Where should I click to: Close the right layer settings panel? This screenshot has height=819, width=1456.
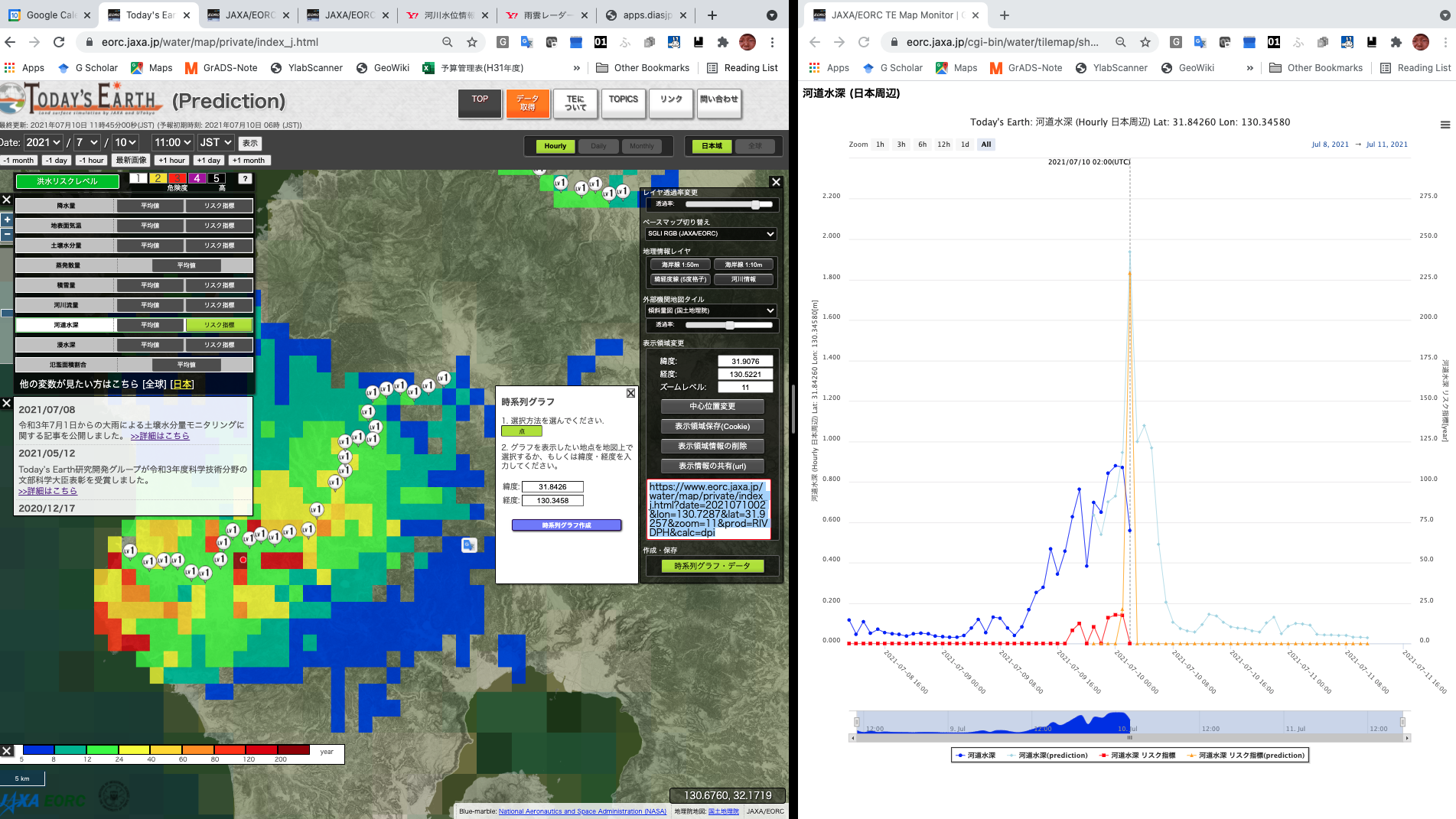[x=776, y=182]
